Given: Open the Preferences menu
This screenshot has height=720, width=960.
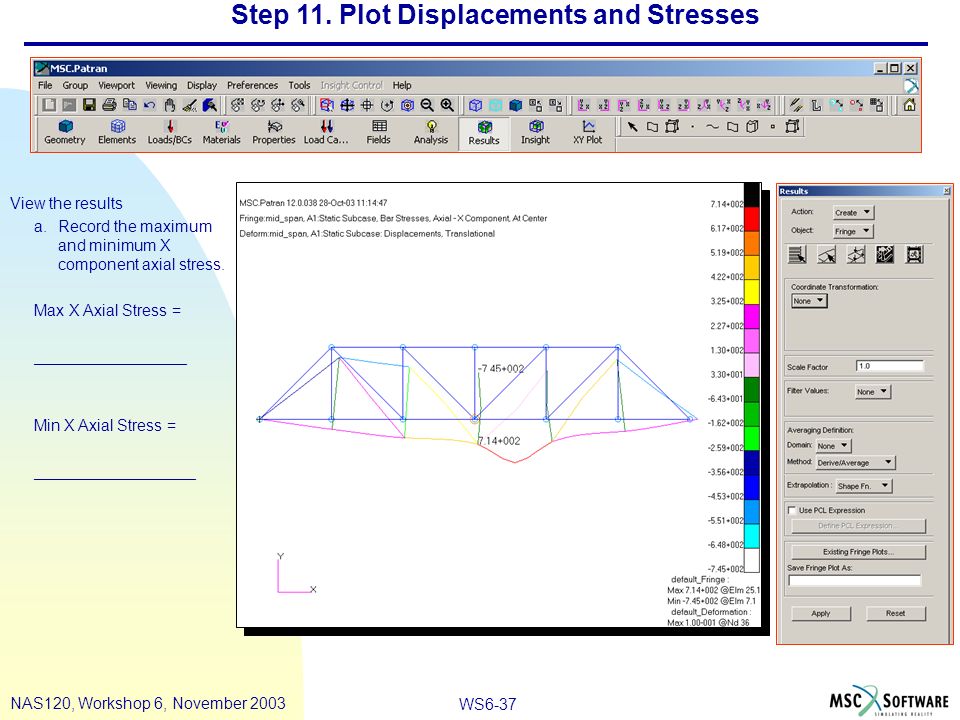Looking at the screenshot, I should pos(252,85).
